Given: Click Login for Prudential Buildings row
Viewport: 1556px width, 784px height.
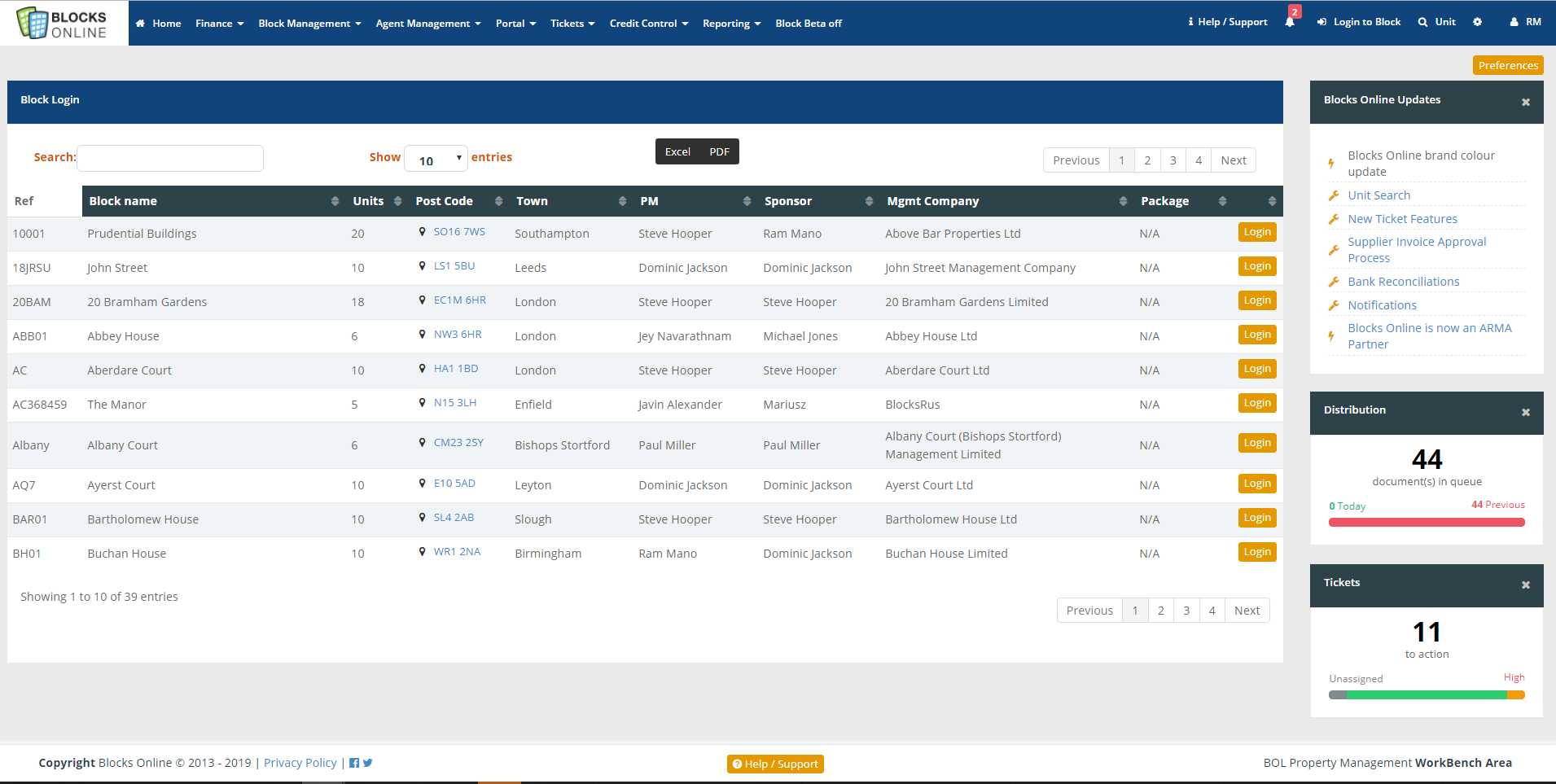Looking at the screenshot, I should click(1257, 232).
